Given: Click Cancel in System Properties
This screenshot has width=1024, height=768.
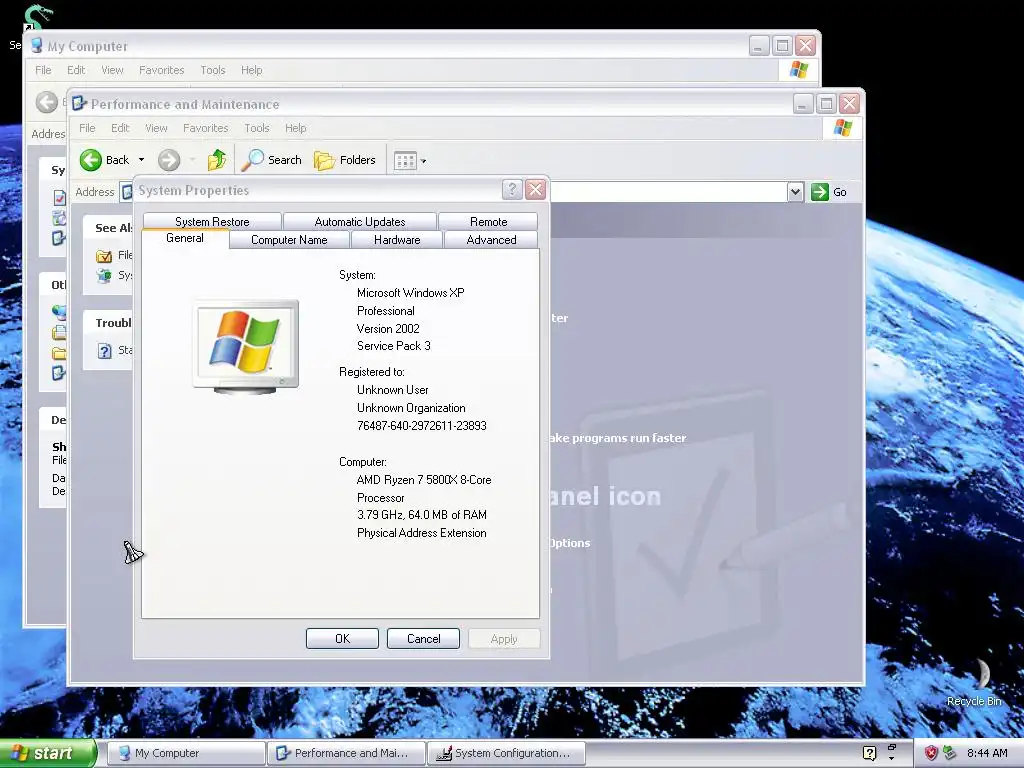Looking at the screenshot, I should [x=423, y=639].
